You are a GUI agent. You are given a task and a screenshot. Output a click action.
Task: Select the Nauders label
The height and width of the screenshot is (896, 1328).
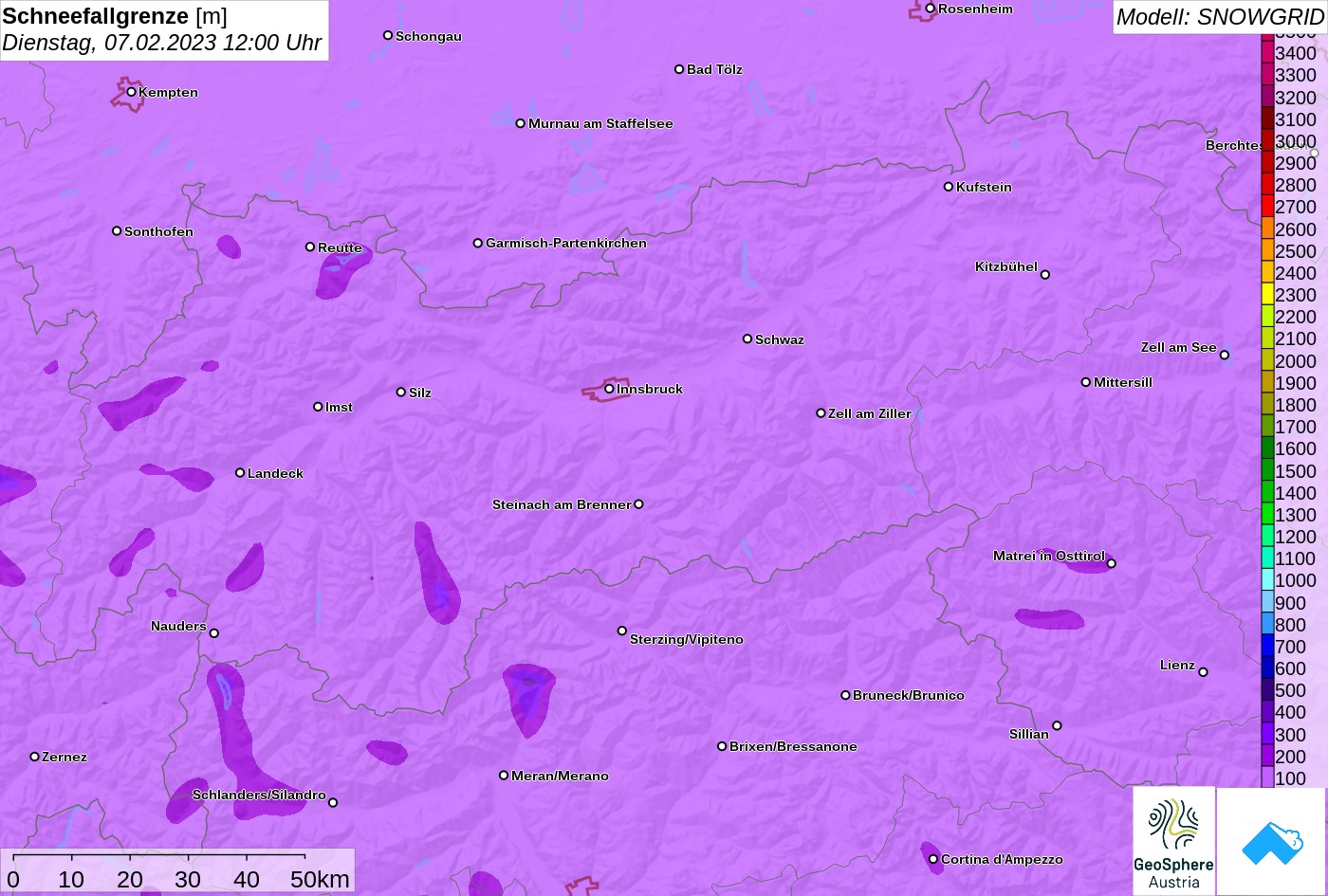click(178, 626)
